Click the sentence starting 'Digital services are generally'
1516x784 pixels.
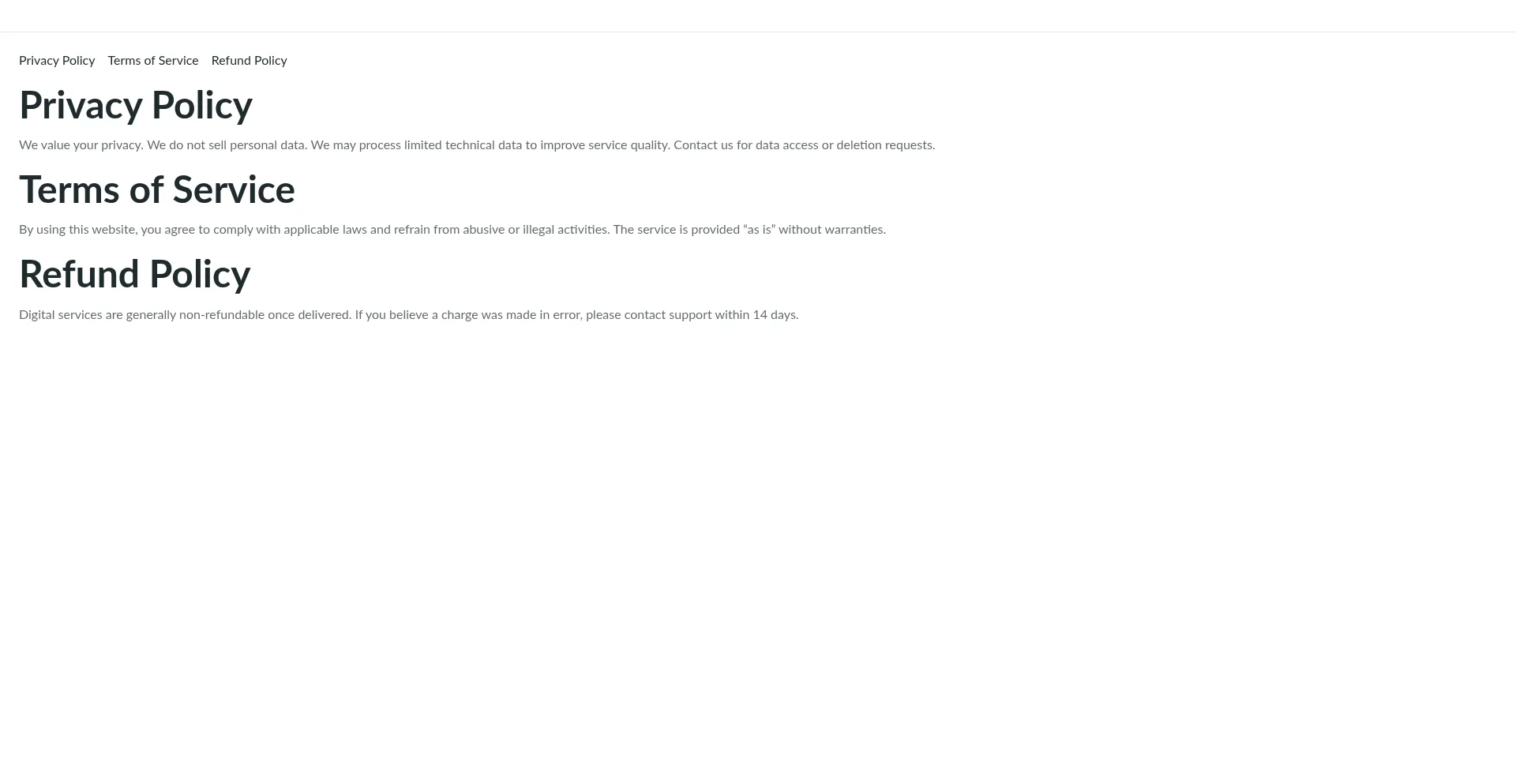185,315
